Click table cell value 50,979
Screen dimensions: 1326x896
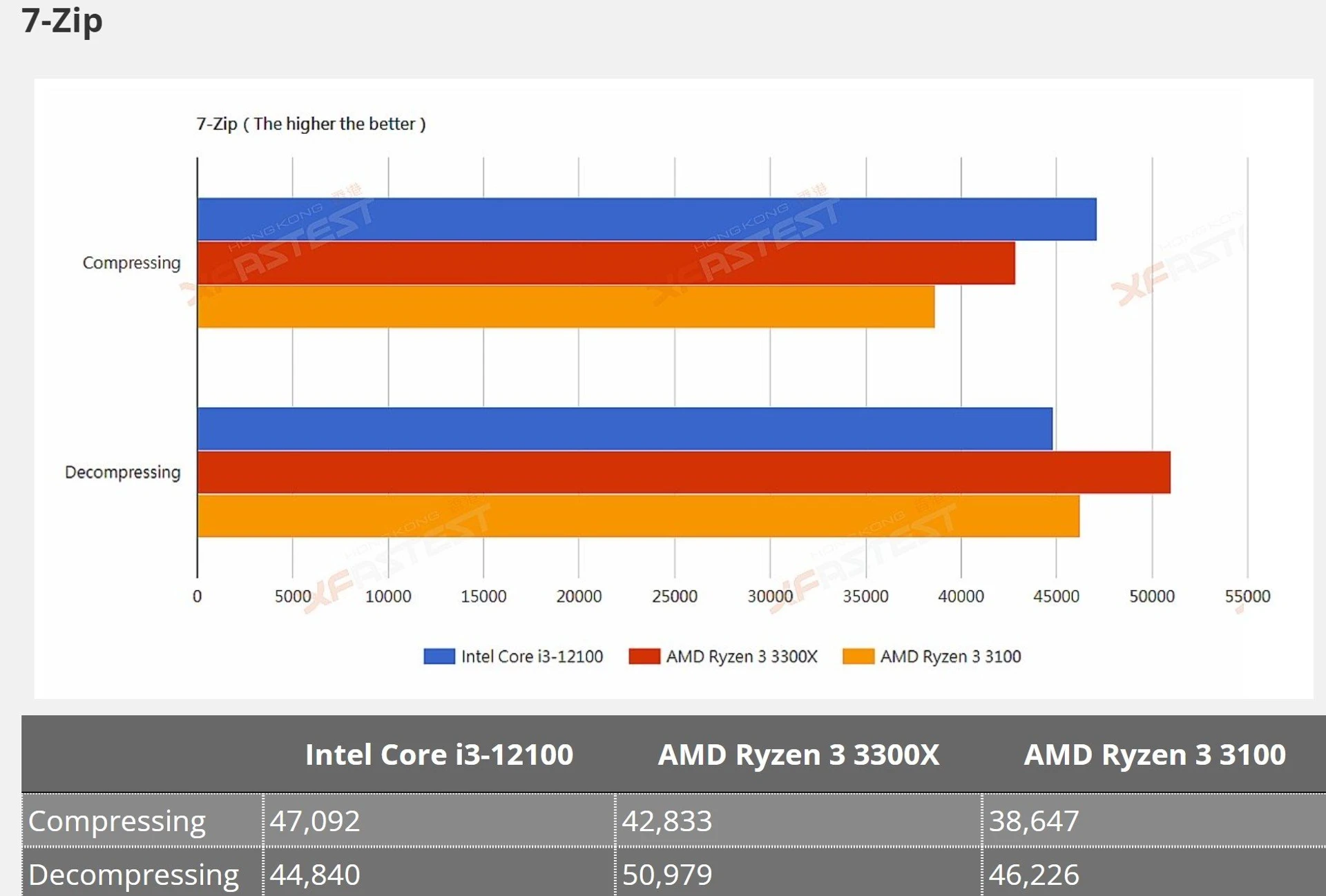(x=667, y=875)
